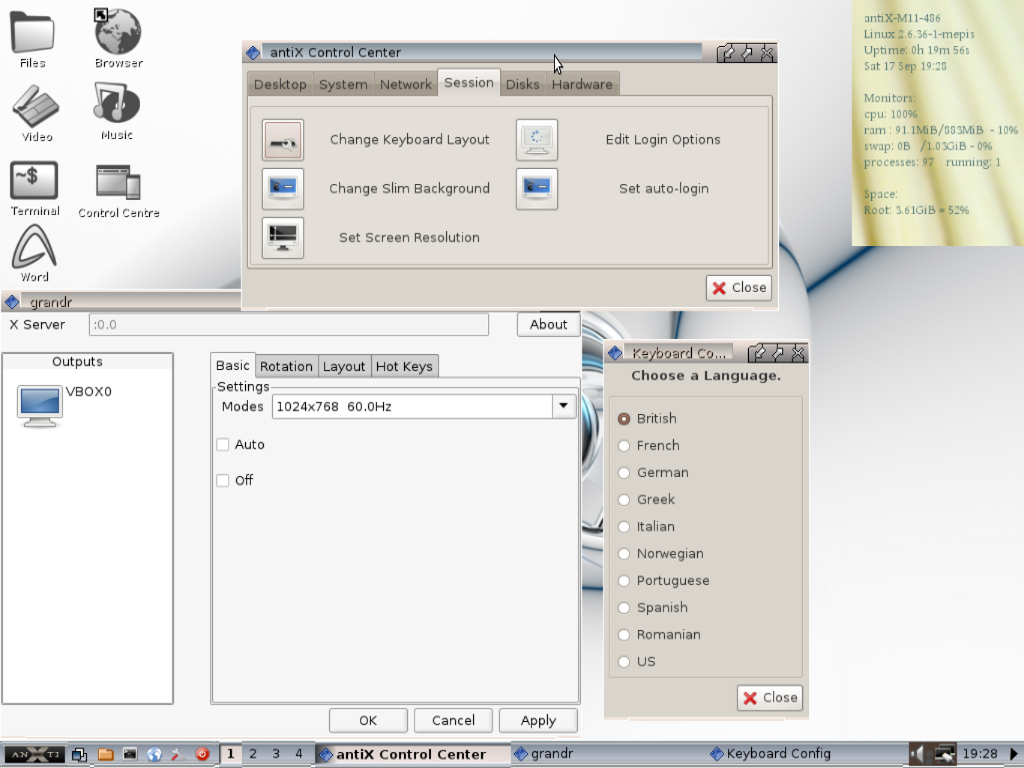
Task: Click the Keyboard Config window menu icon
Action: click(x=615, y=353)
